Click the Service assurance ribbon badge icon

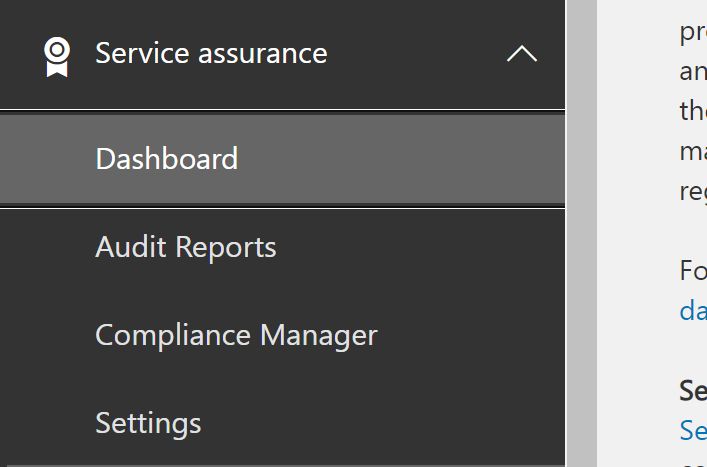57,55
